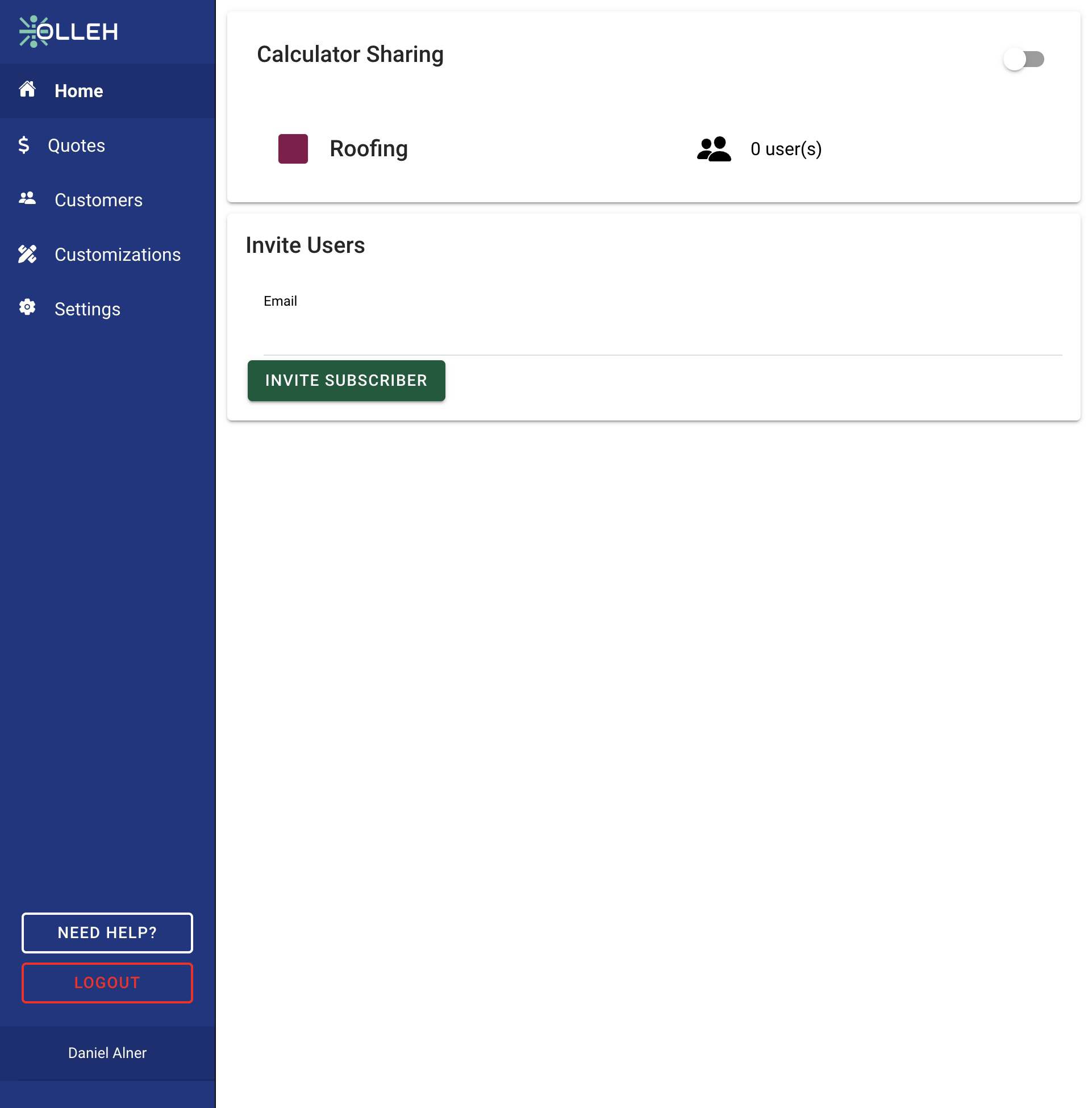Image resolution: width=1092 pixels, height=1108 pixels.
Task: Click the Home house icon
Action: (x=27, y=90)
